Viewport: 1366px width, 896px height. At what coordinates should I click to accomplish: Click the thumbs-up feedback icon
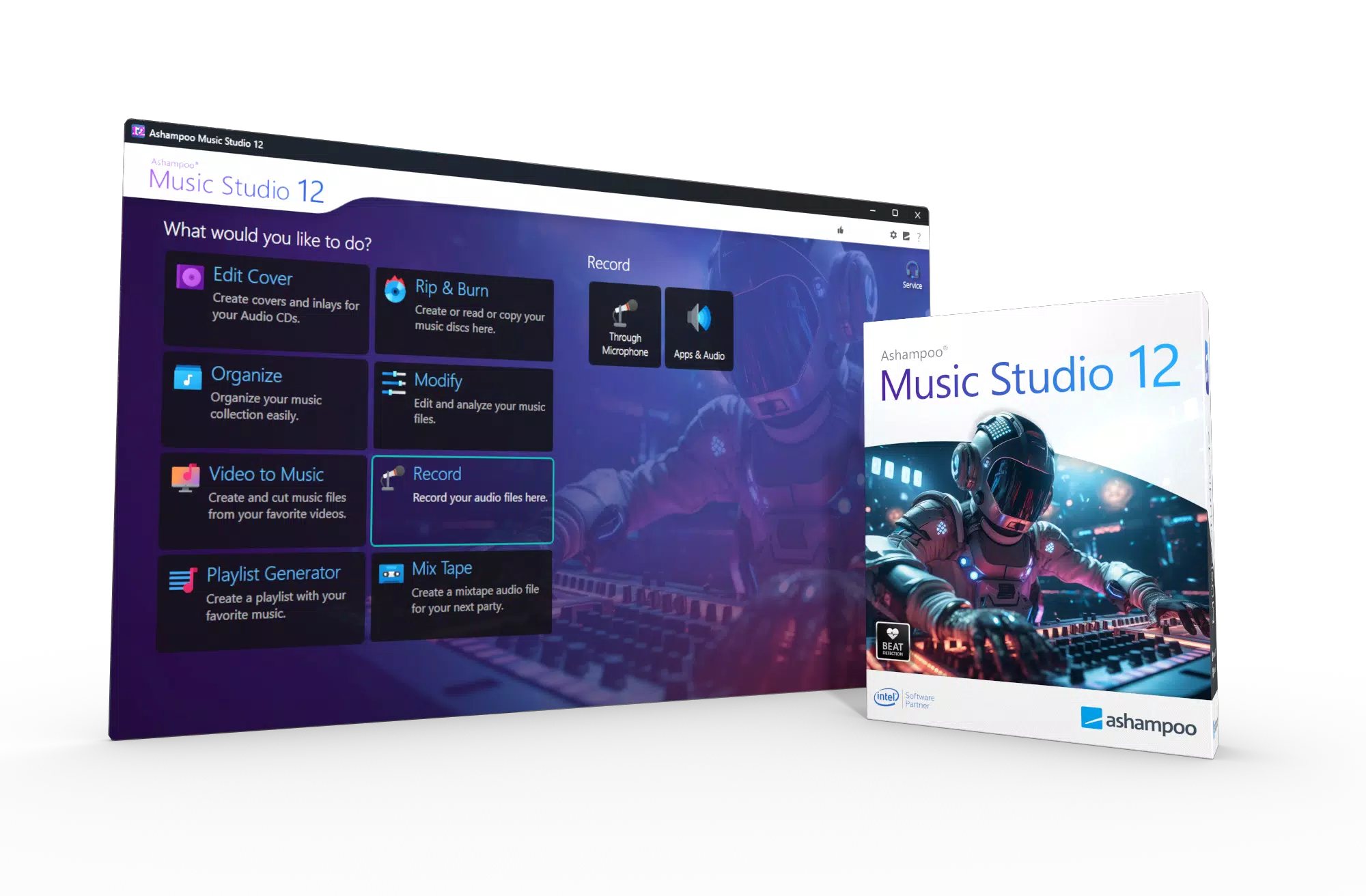point(841,230)
